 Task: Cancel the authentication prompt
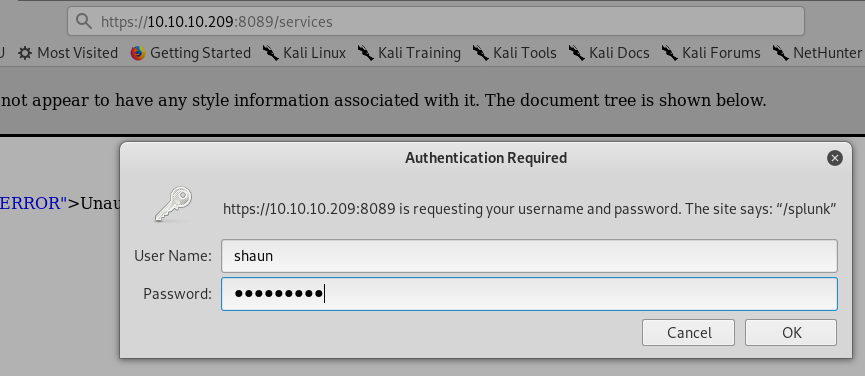click(688, 332)
